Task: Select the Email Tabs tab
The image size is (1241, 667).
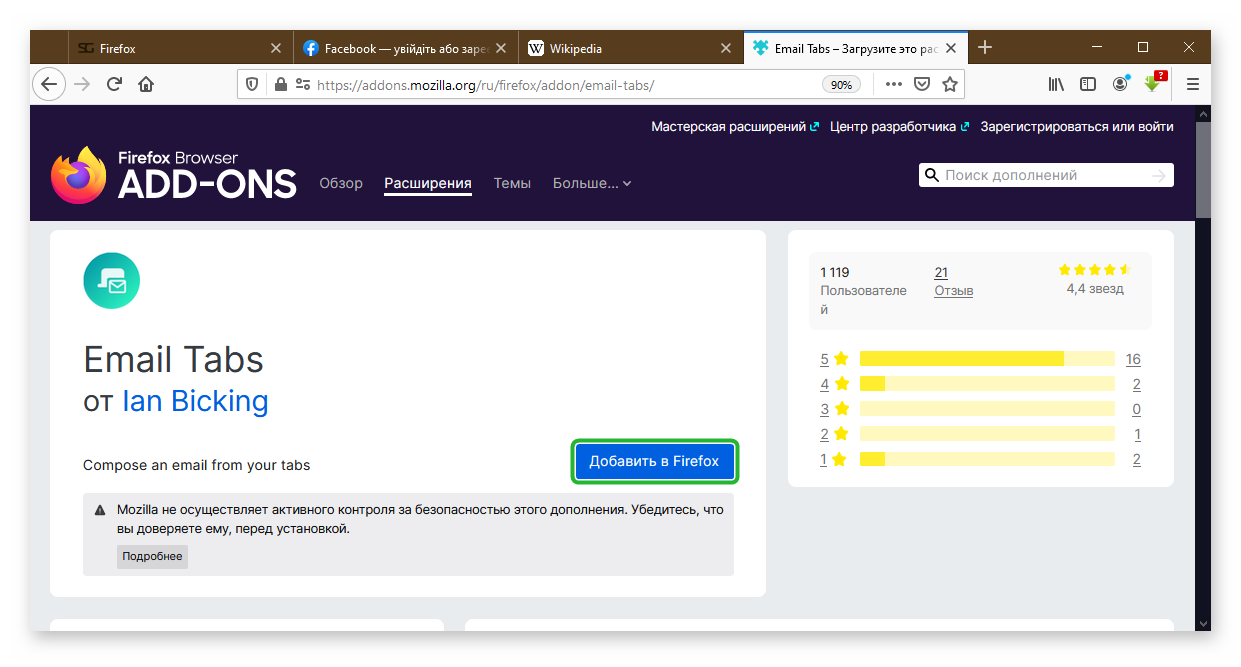Action: (x=857, y=48)
